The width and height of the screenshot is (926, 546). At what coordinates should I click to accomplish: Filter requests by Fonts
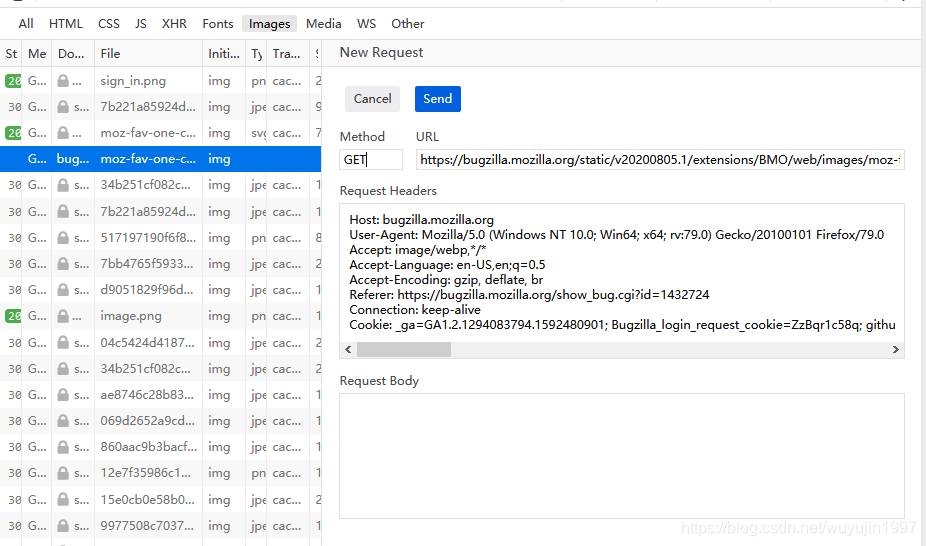[x=218, y=24]
